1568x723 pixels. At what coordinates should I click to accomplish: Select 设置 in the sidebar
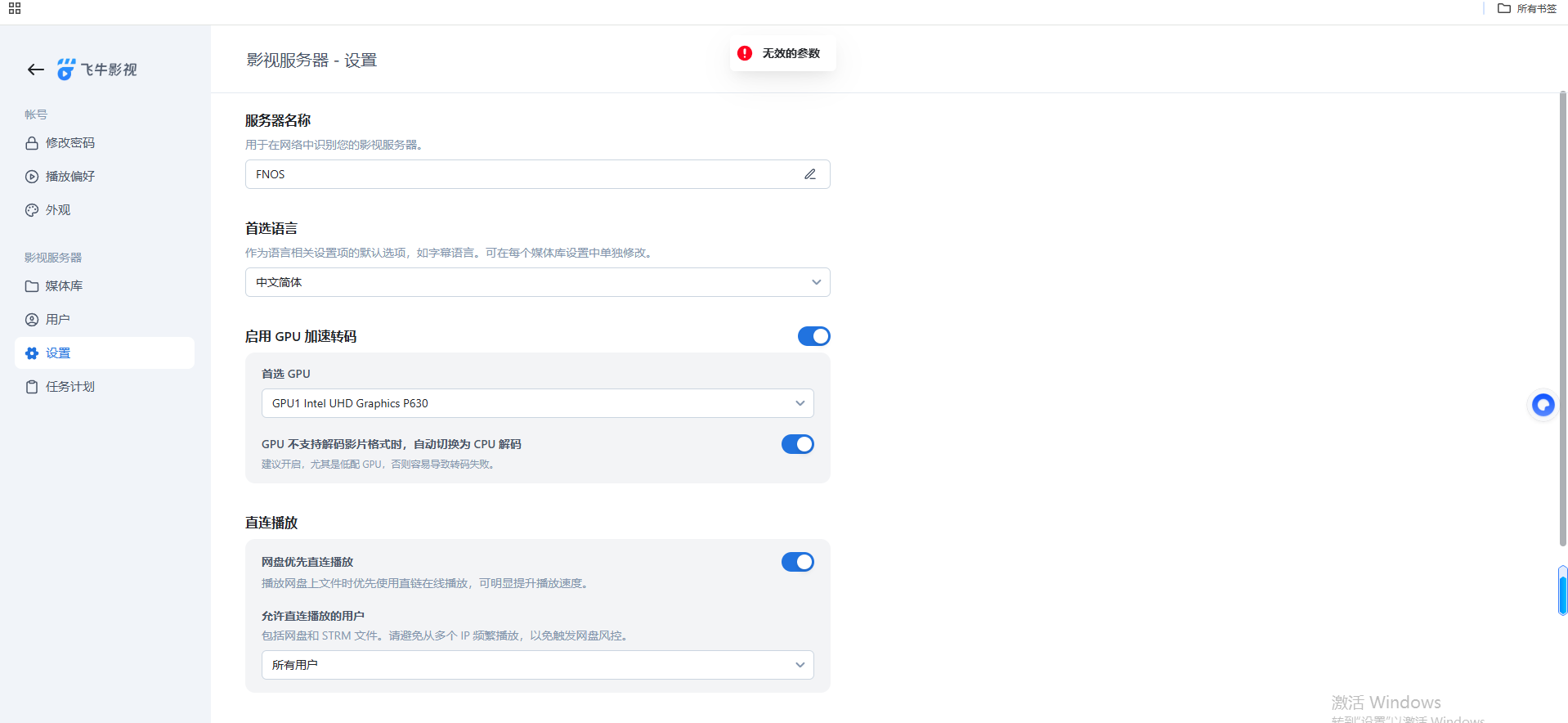tap(105, 353)
